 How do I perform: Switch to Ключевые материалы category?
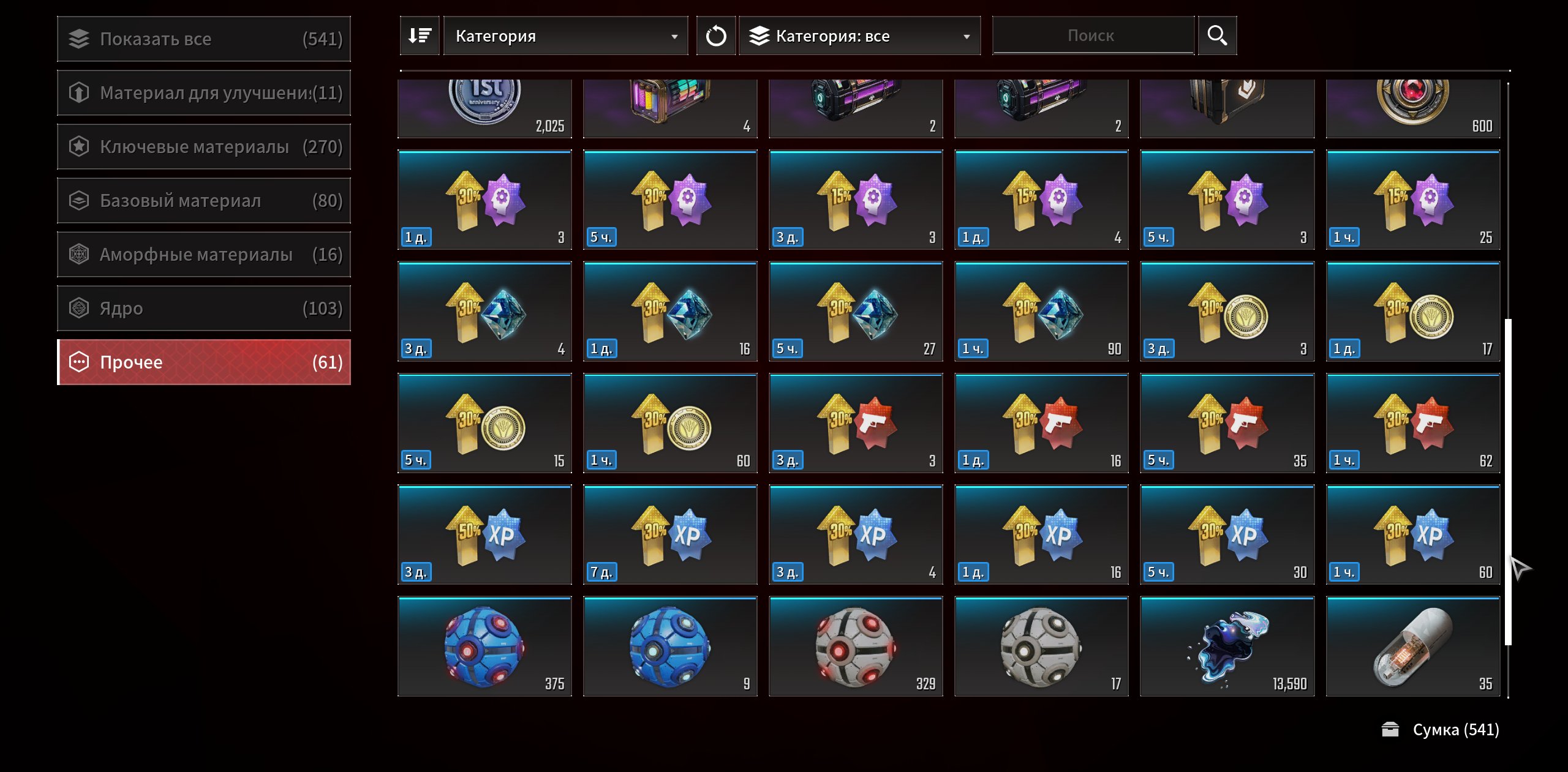[204, 147]
